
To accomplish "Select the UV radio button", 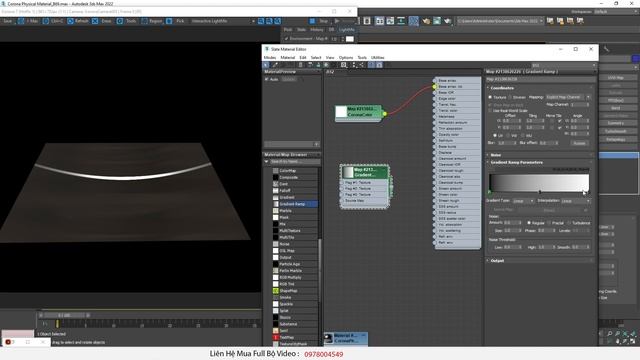I will (x=495, y=136).
